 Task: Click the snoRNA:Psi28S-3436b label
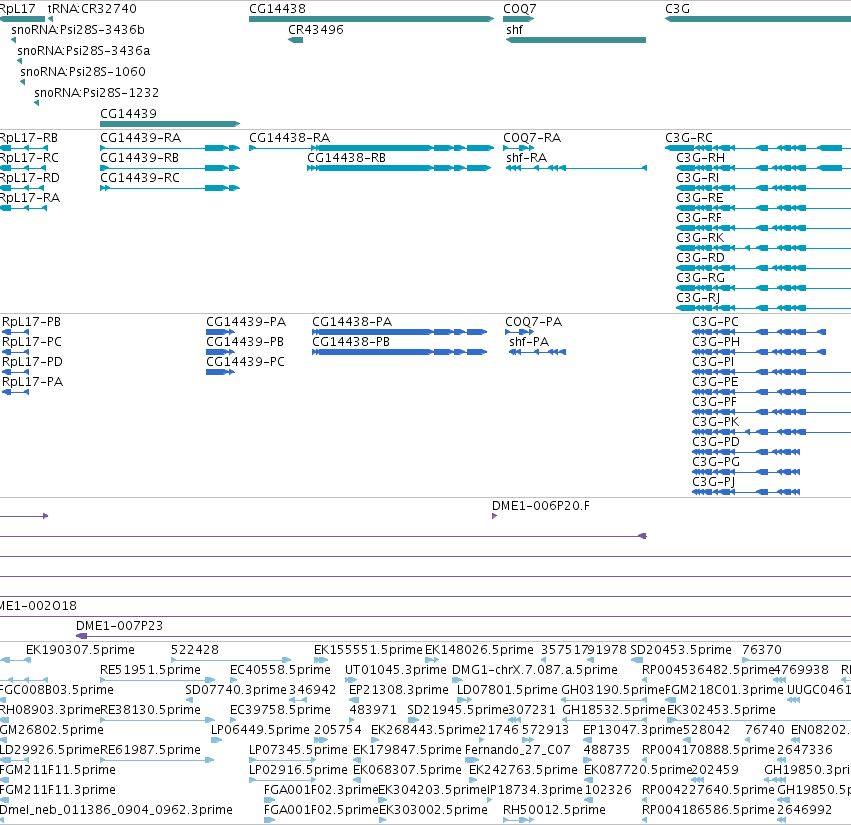pos(78,30)
